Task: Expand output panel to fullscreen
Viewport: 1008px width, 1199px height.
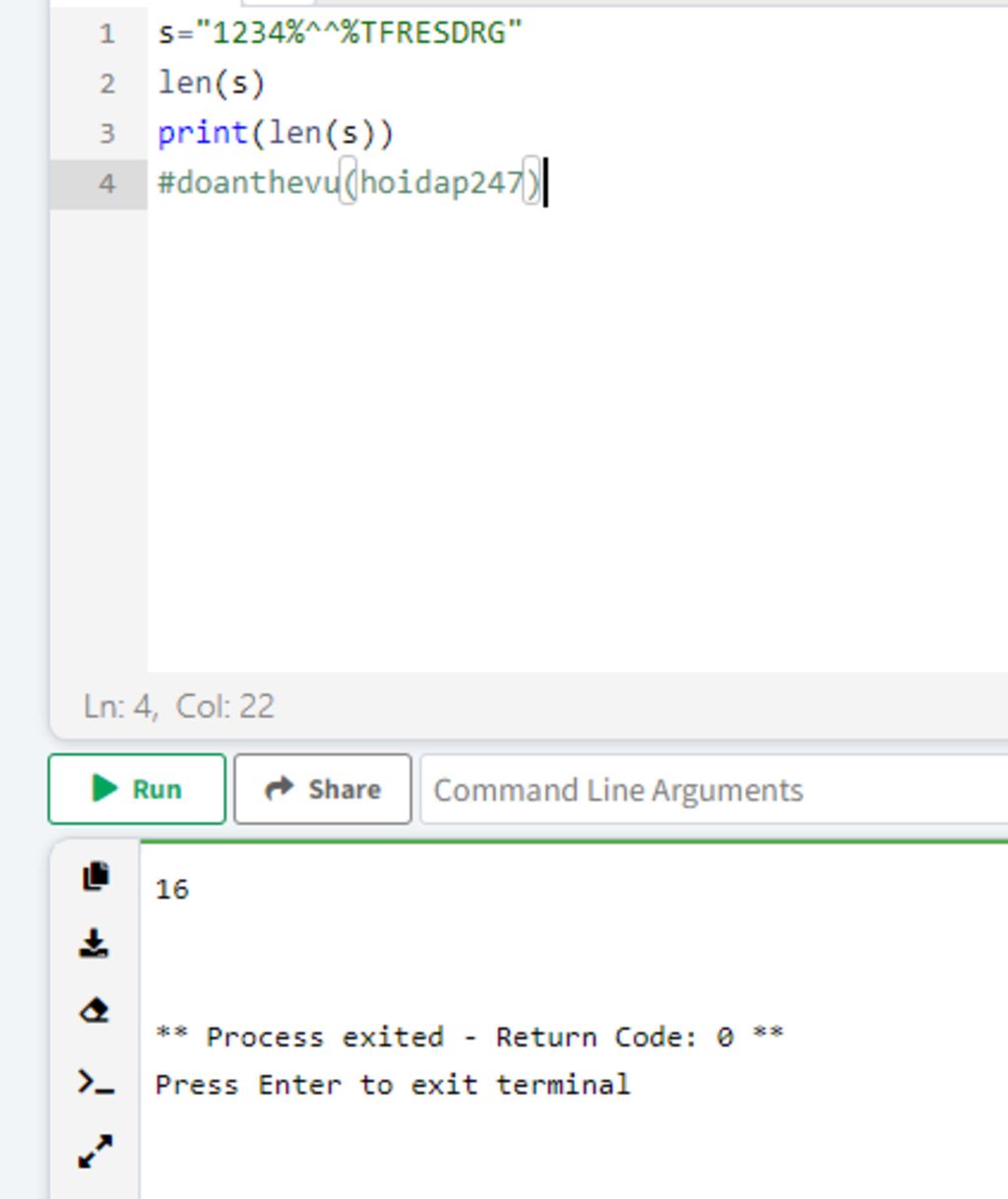Action: coord(95,1151)
